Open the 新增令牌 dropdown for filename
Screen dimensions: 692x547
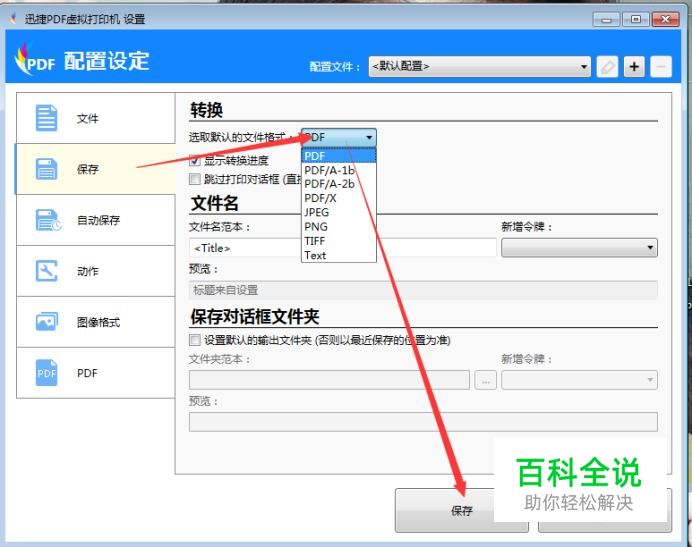(579, 248)
